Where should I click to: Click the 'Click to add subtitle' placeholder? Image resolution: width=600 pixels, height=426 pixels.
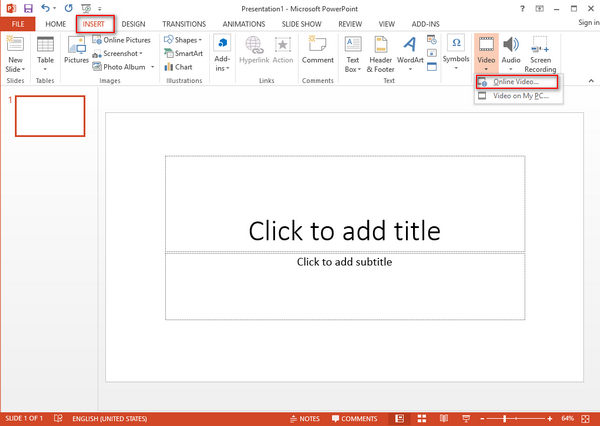(x=345, y=286)
